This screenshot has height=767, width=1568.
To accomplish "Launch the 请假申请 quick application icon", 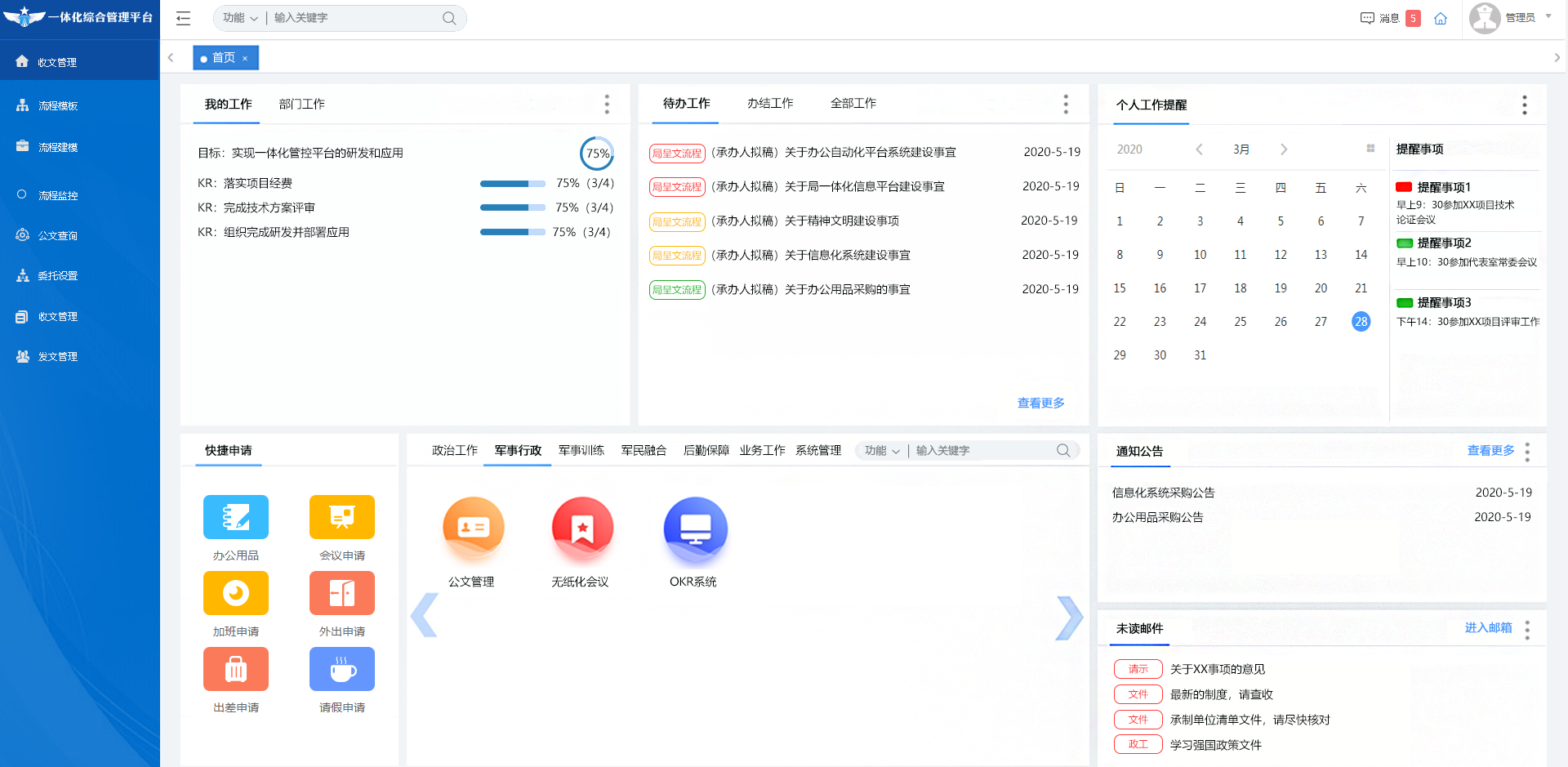I will tap(342, 669).
